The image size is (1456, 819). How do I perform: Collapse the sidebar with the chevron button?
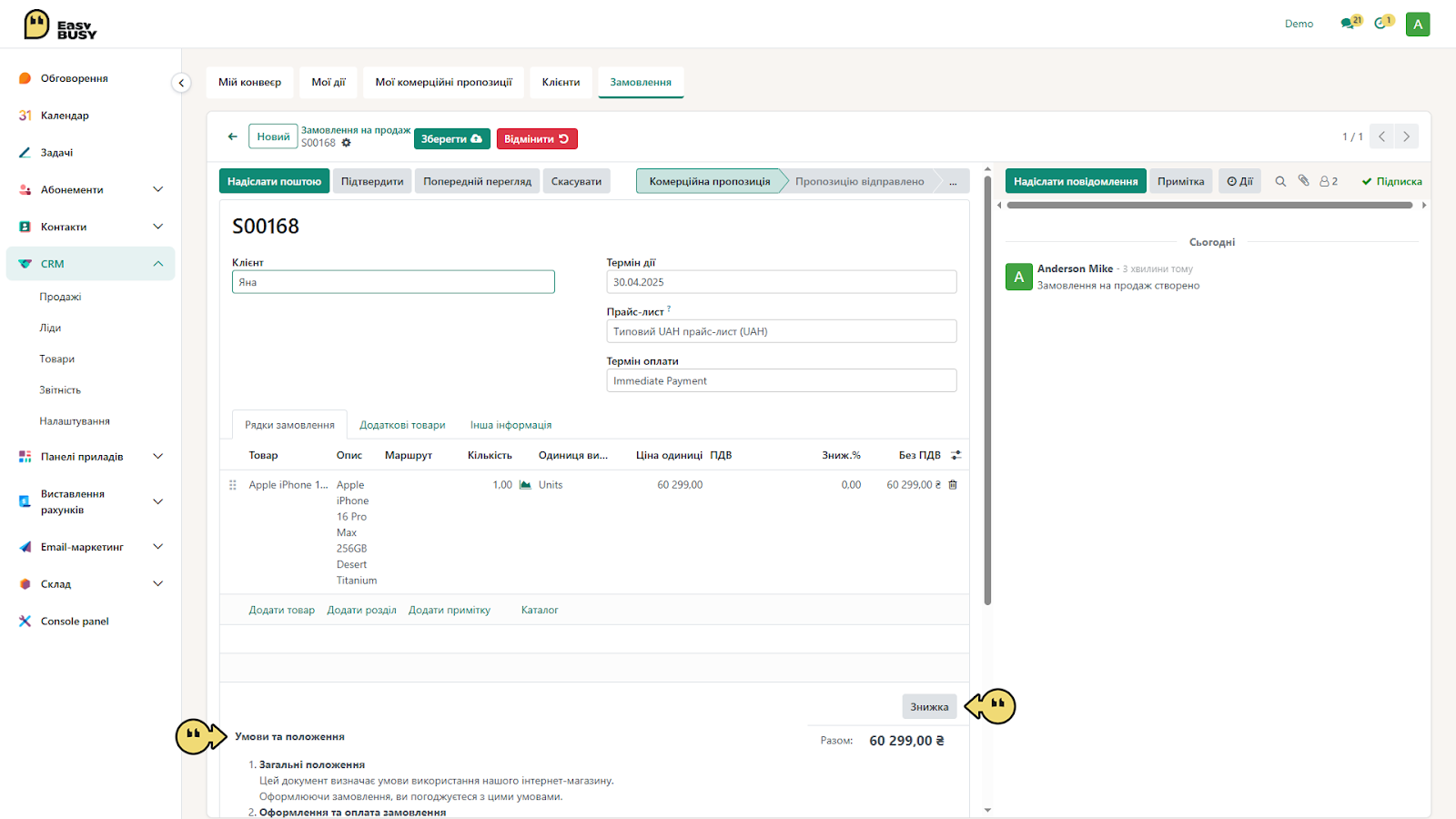(181, 83)
